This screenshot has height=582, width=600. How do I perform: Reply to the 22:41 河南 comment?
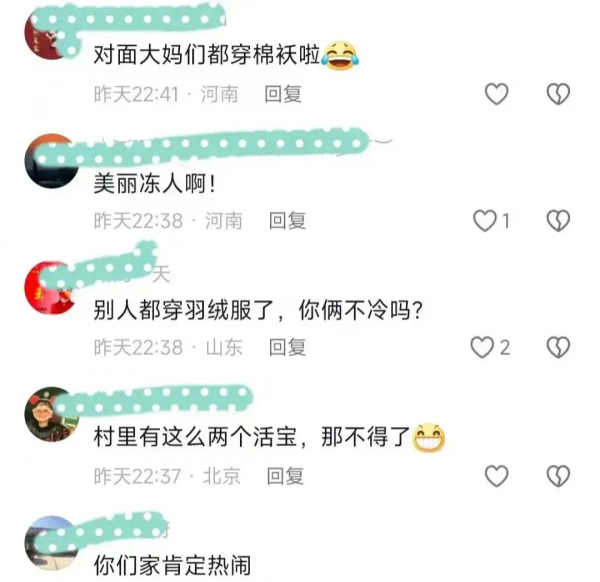pos(283,94)
